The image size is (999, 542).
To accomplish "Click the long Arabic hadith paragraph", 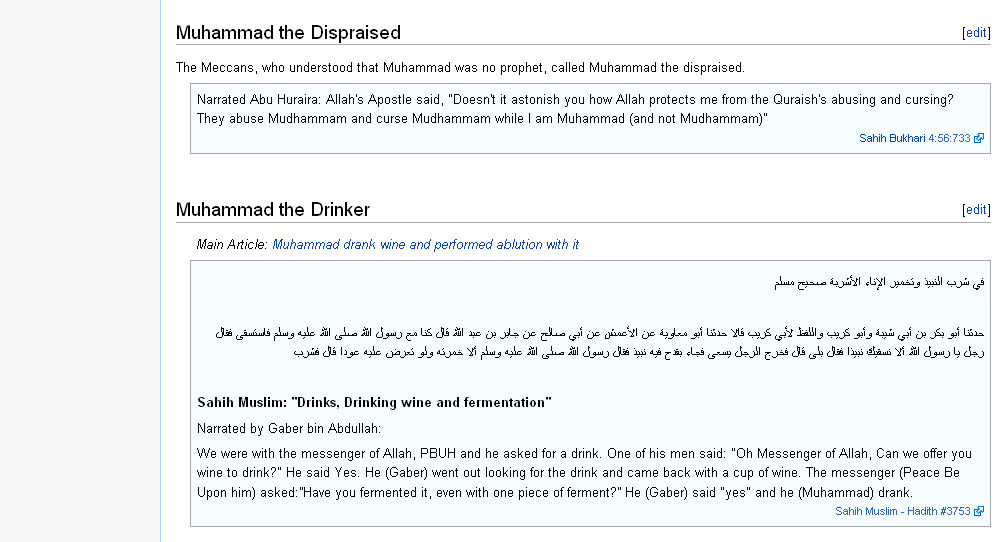I will pos(600,342).
